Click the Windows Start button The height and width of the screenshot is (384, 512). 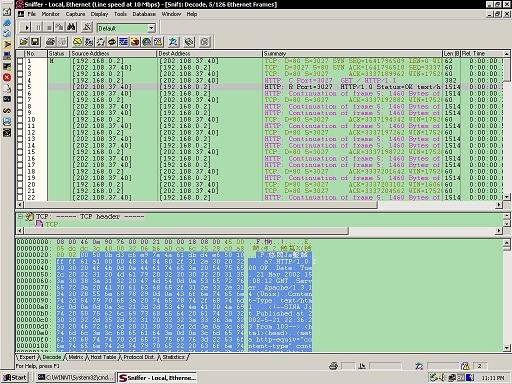15,377
